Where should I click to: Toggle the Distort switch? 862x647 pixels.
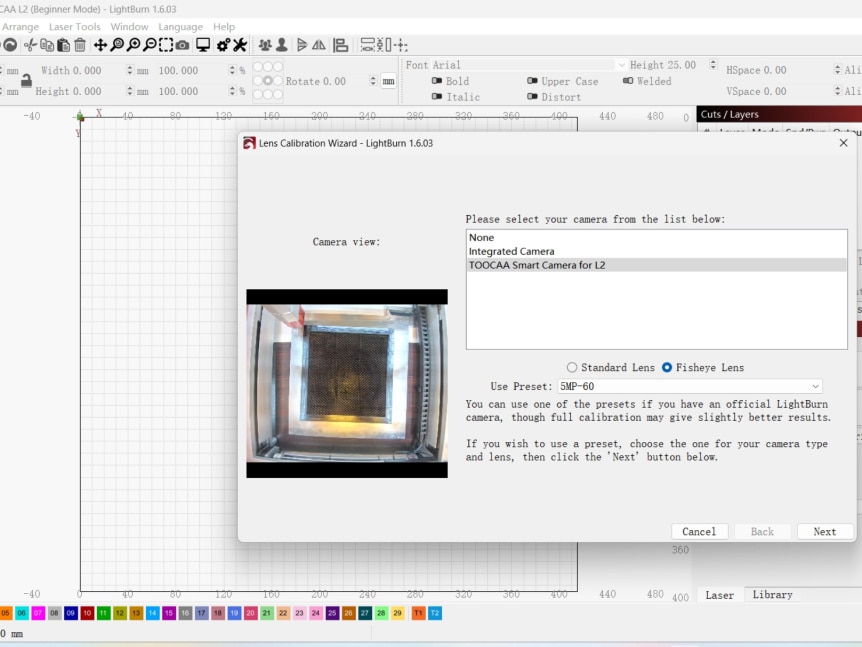click(x=532, y=97)
